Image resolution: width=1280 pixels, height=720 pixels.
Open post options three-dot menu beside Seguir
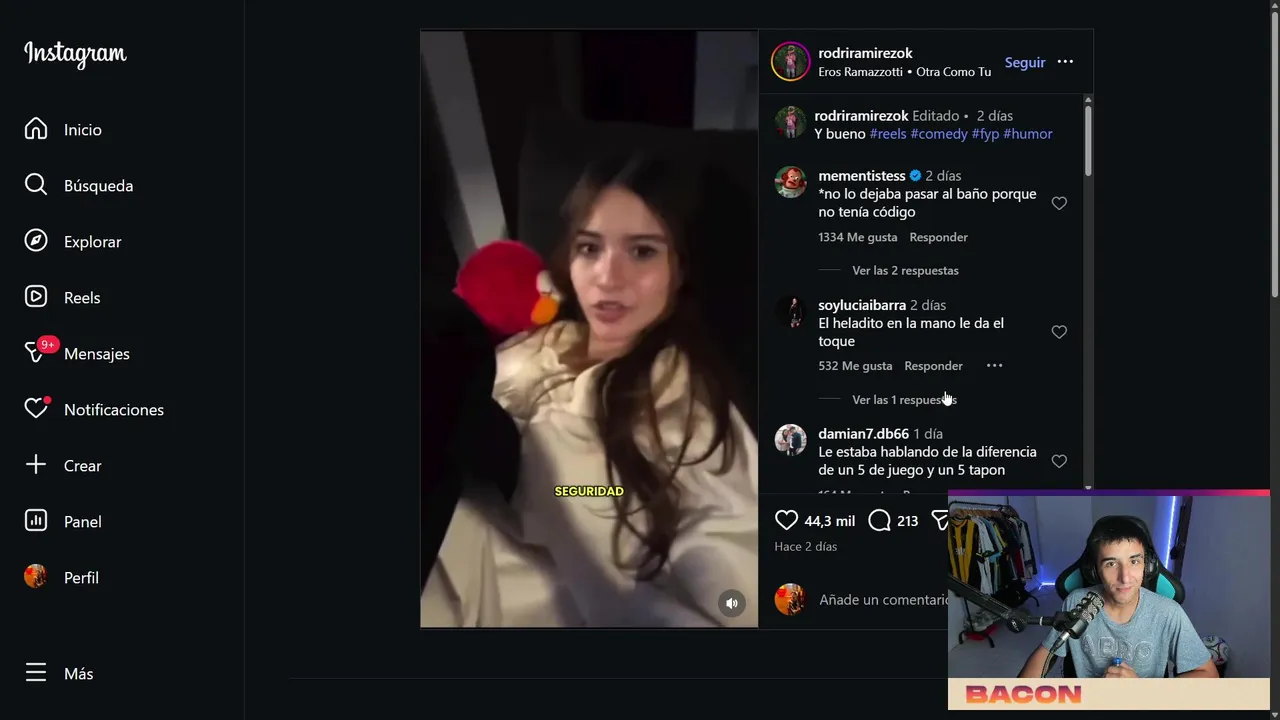point(1065,62)
